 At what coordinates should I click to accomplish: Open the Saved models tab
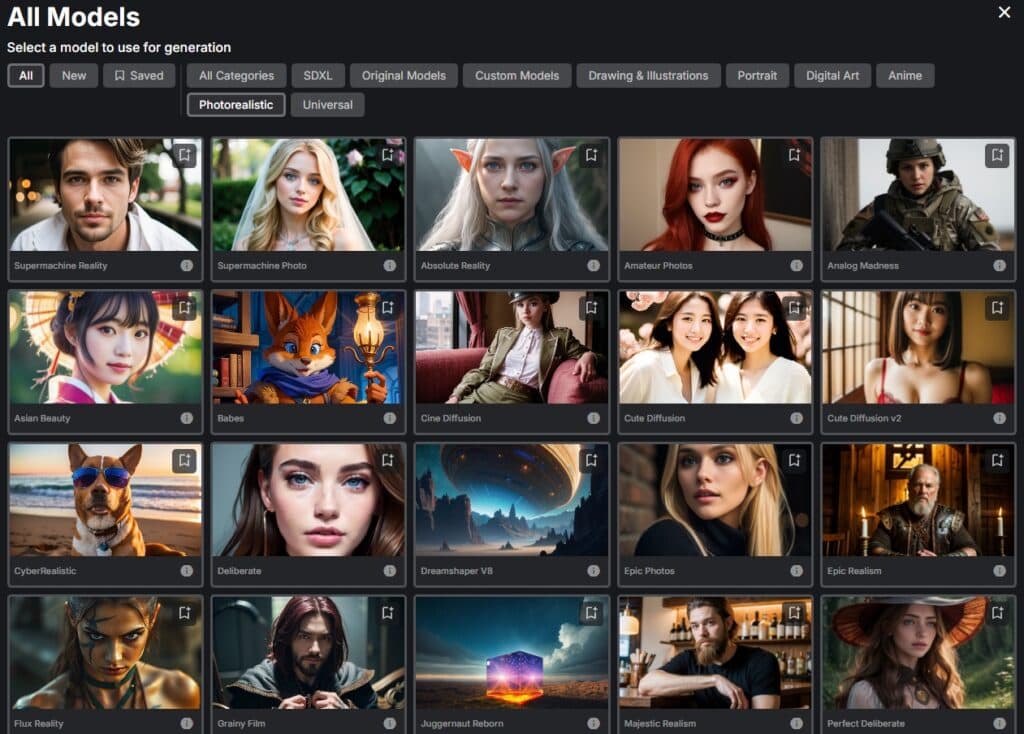click(x=139, y=76)
